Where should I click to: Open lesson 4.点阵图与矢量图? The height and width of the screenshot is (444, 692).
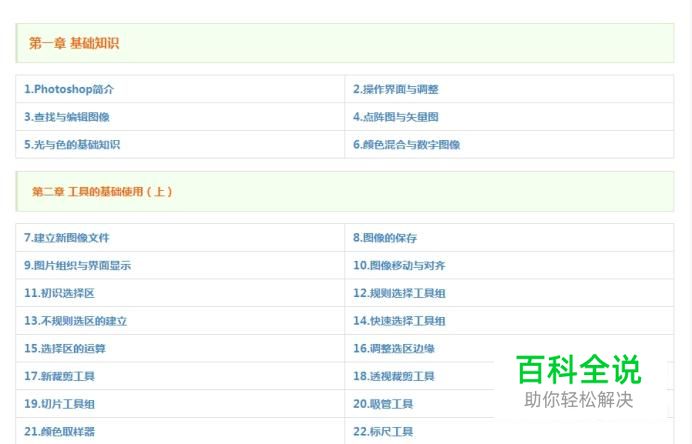tap(395, 117)
